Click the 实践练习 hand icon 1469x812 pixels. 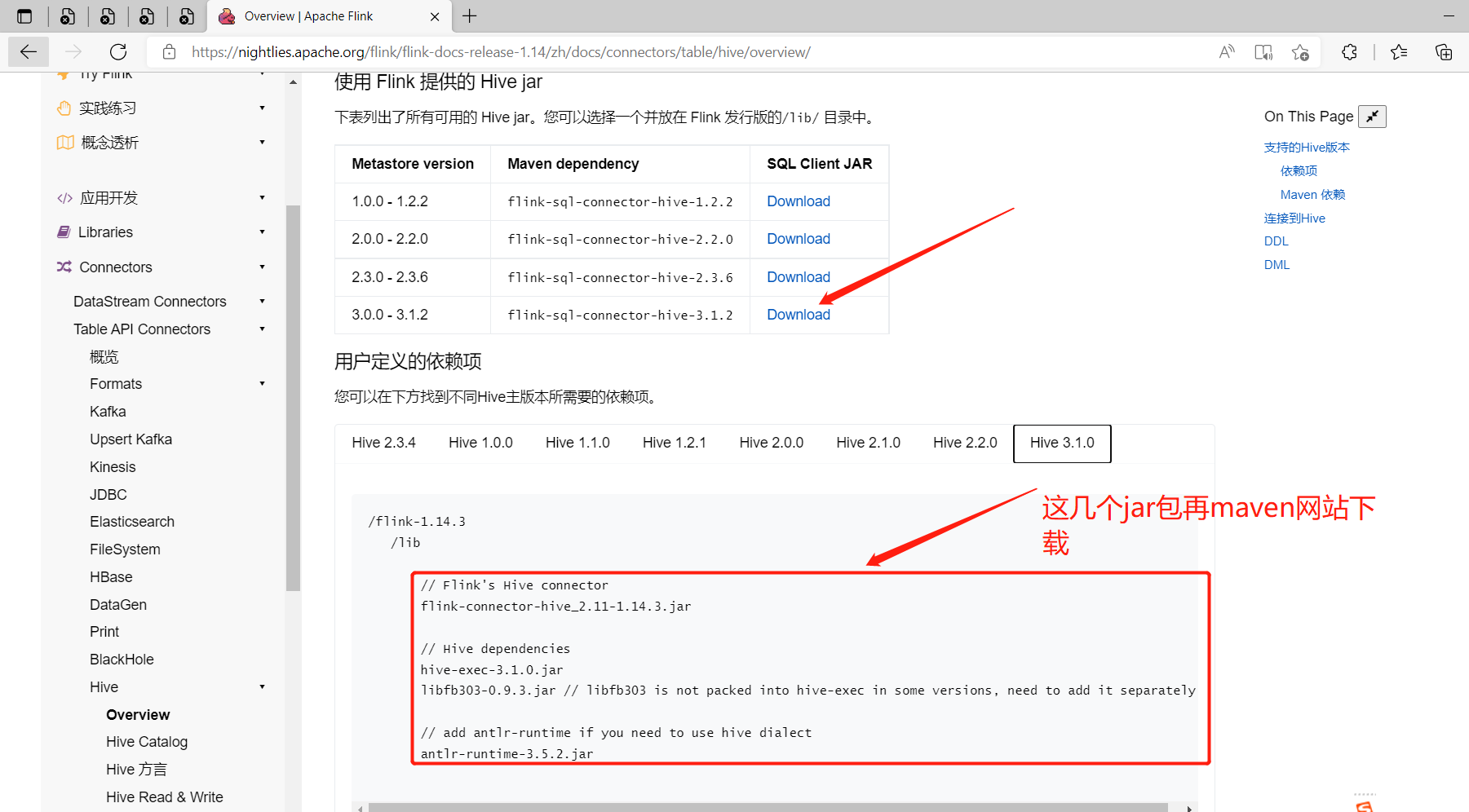click(64, 108)
